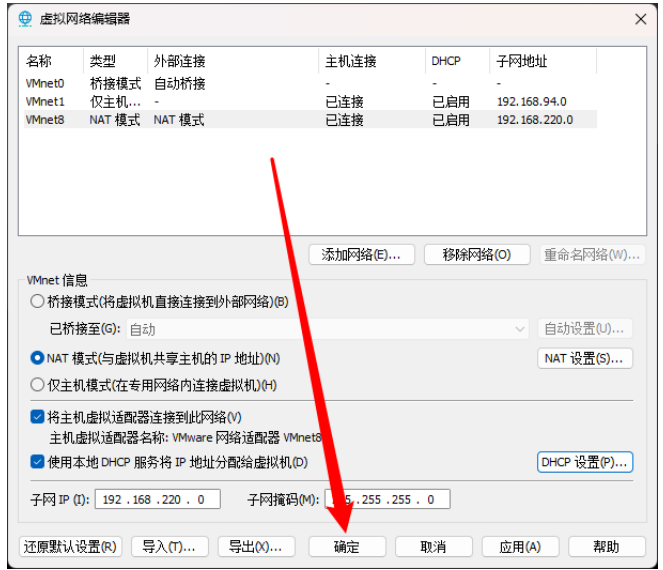Click the 子网掩码 input field
Image resolution: width=663 pixels, height=570 pixels.
coord(387,499)
